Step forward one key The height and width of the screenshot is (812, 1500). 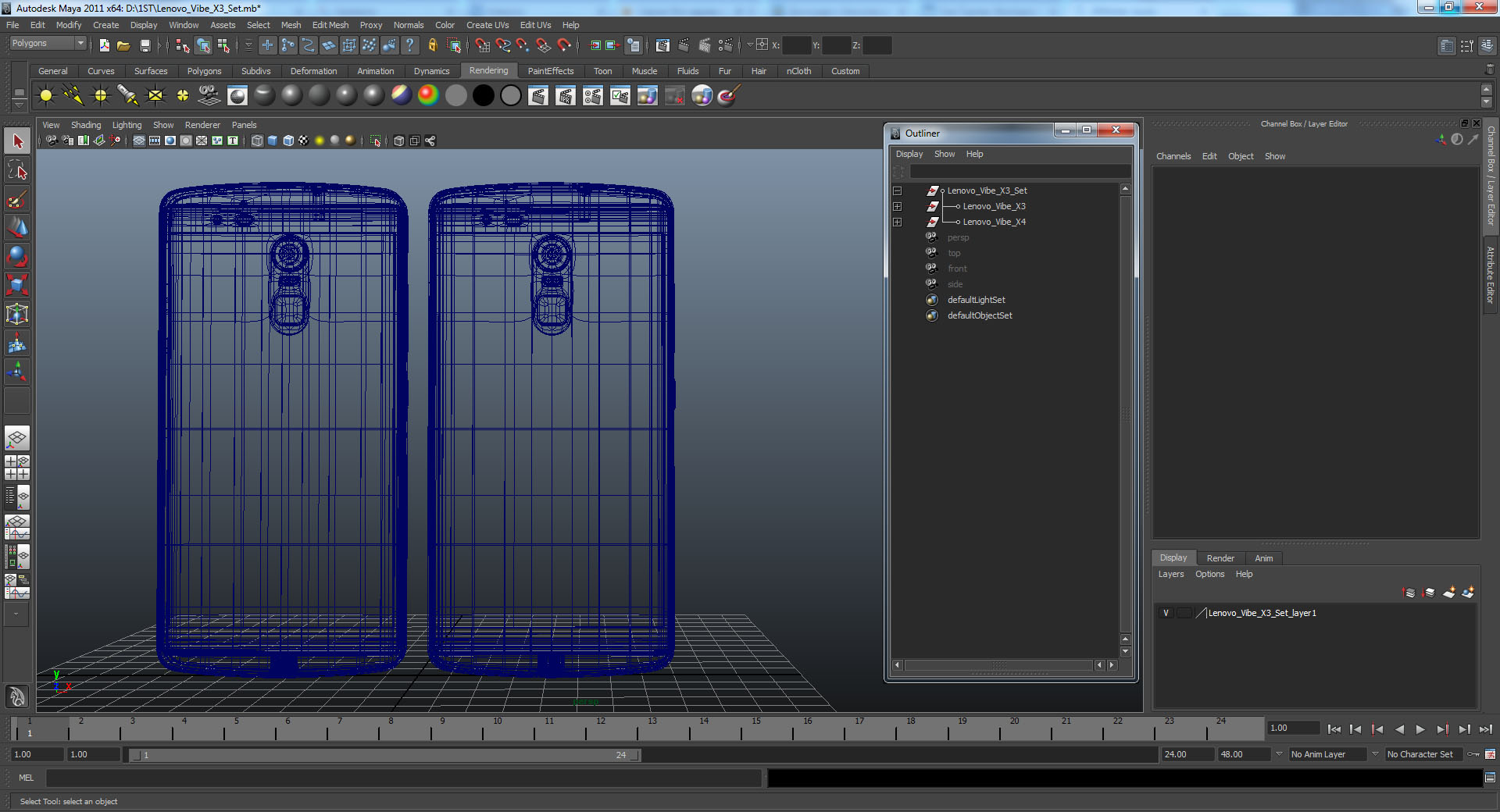(x=1442, y=729)
